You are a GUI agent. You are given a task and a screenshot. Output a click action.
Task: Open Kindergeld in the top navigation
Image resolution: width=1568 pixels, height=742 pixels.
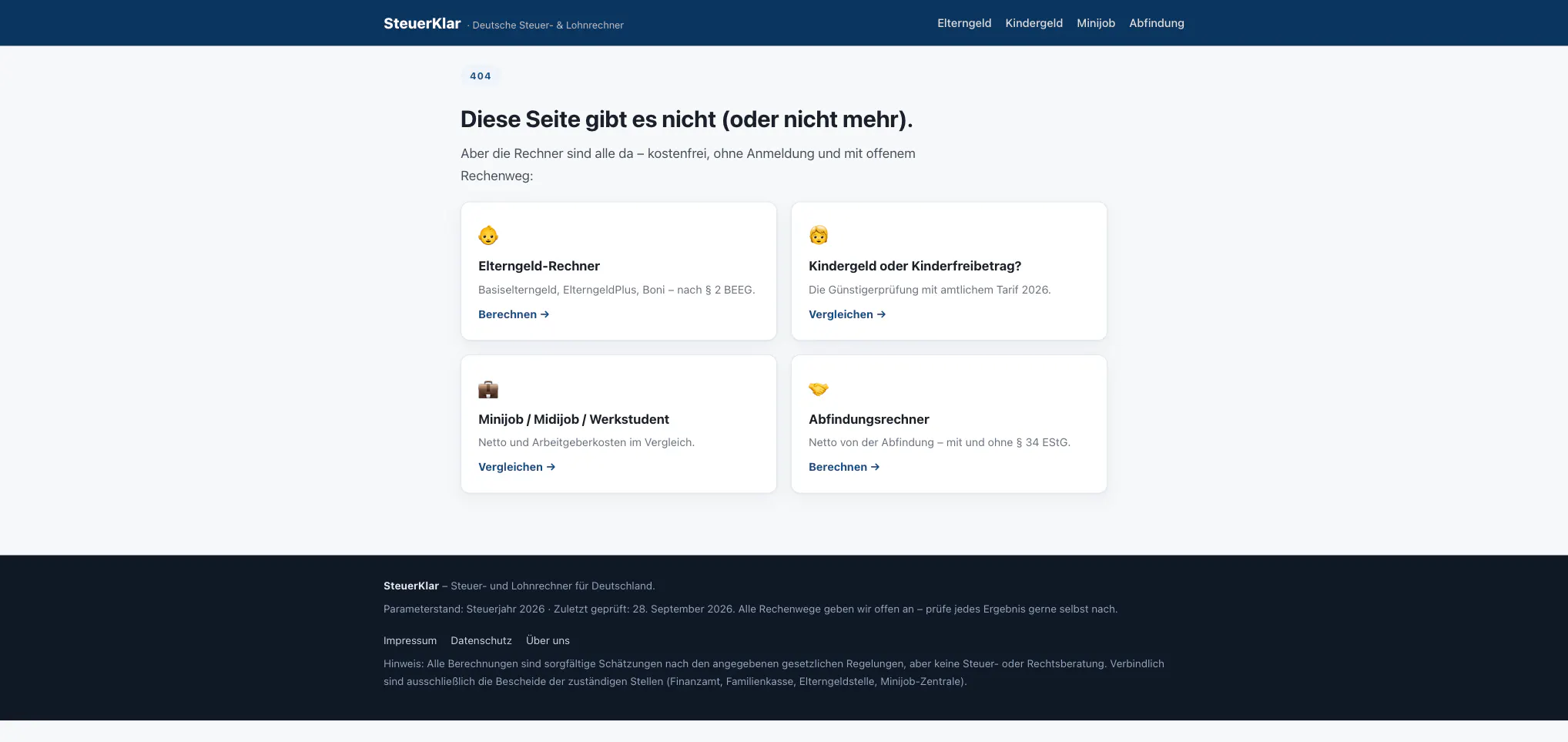pos(1034,23)
